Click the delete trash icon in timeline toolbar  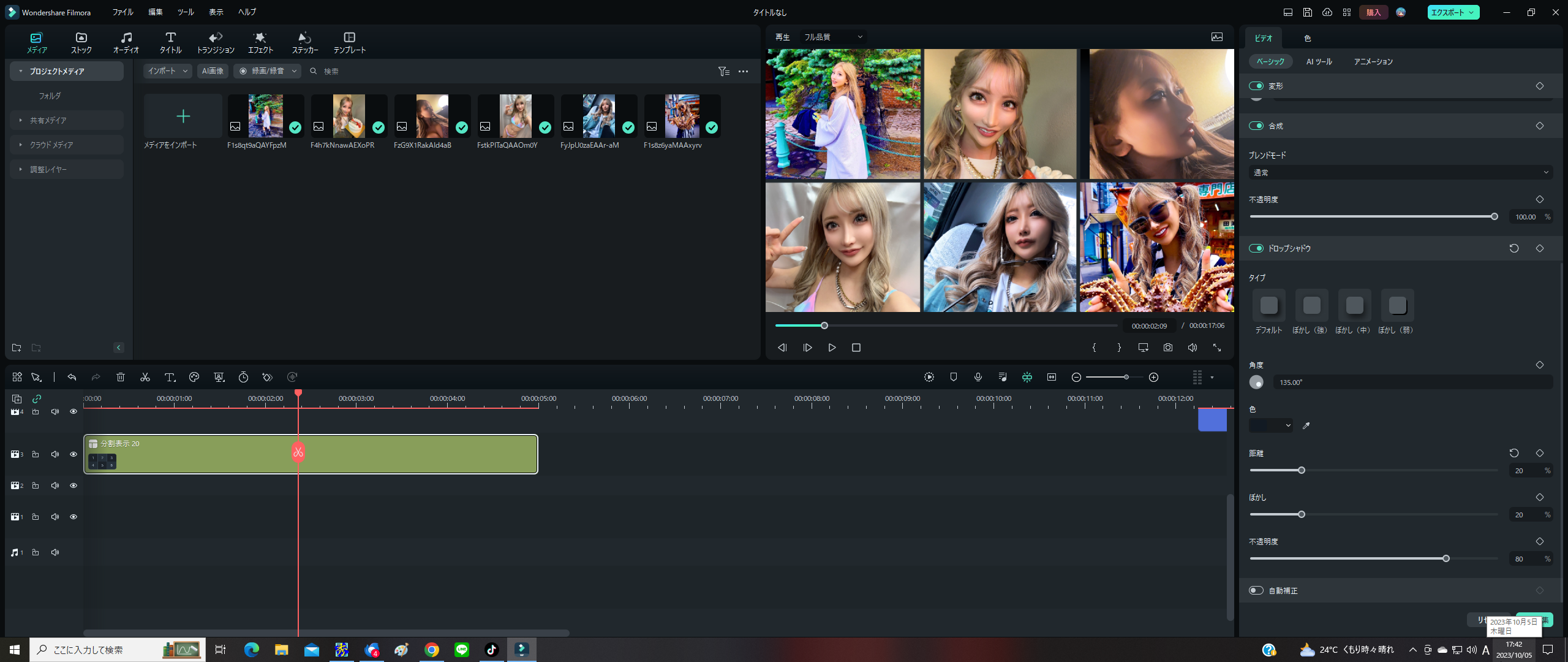tap(121, 377)
